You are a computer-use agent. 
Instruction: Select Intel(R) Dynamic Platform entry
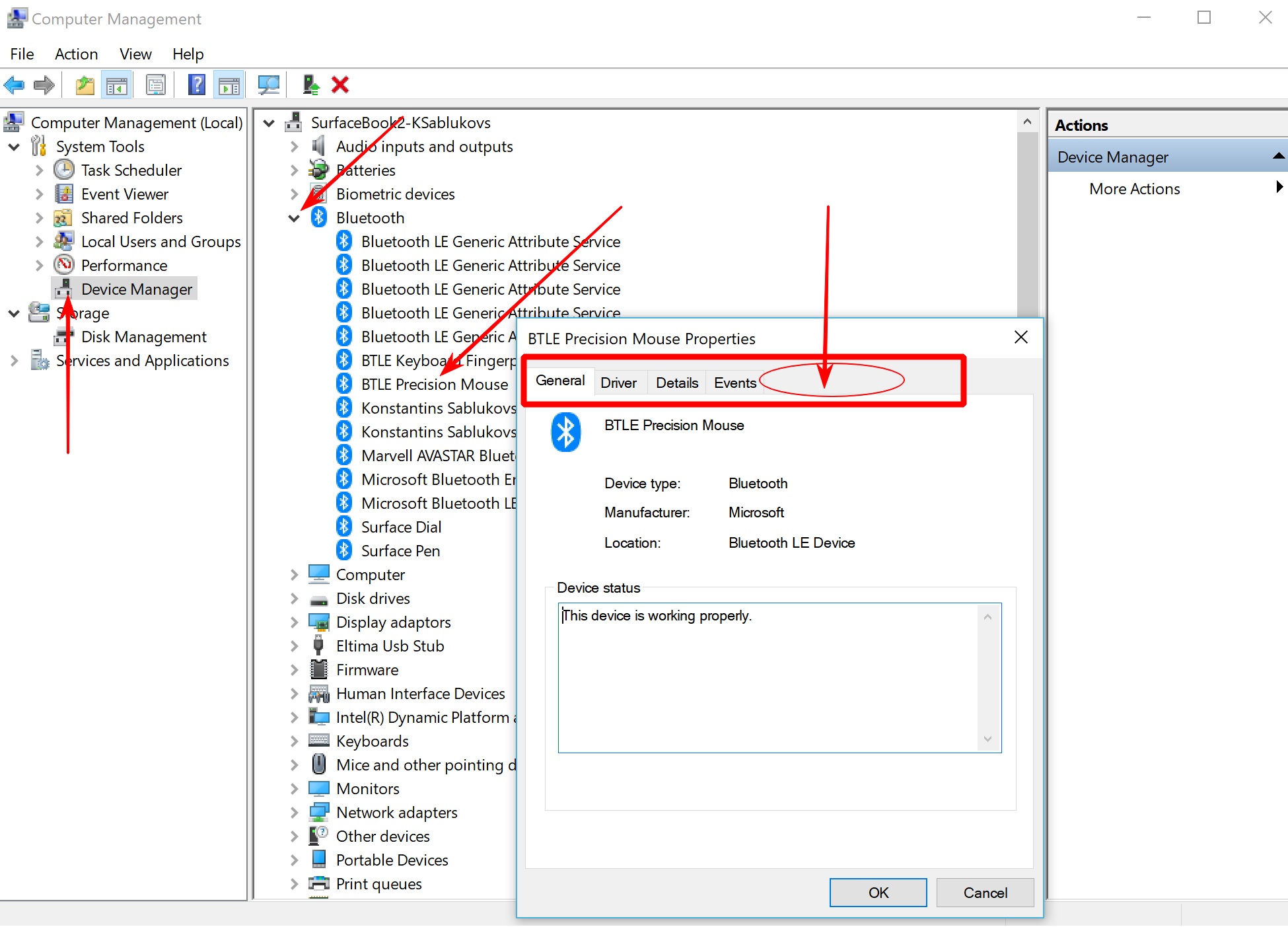[426, 717]
